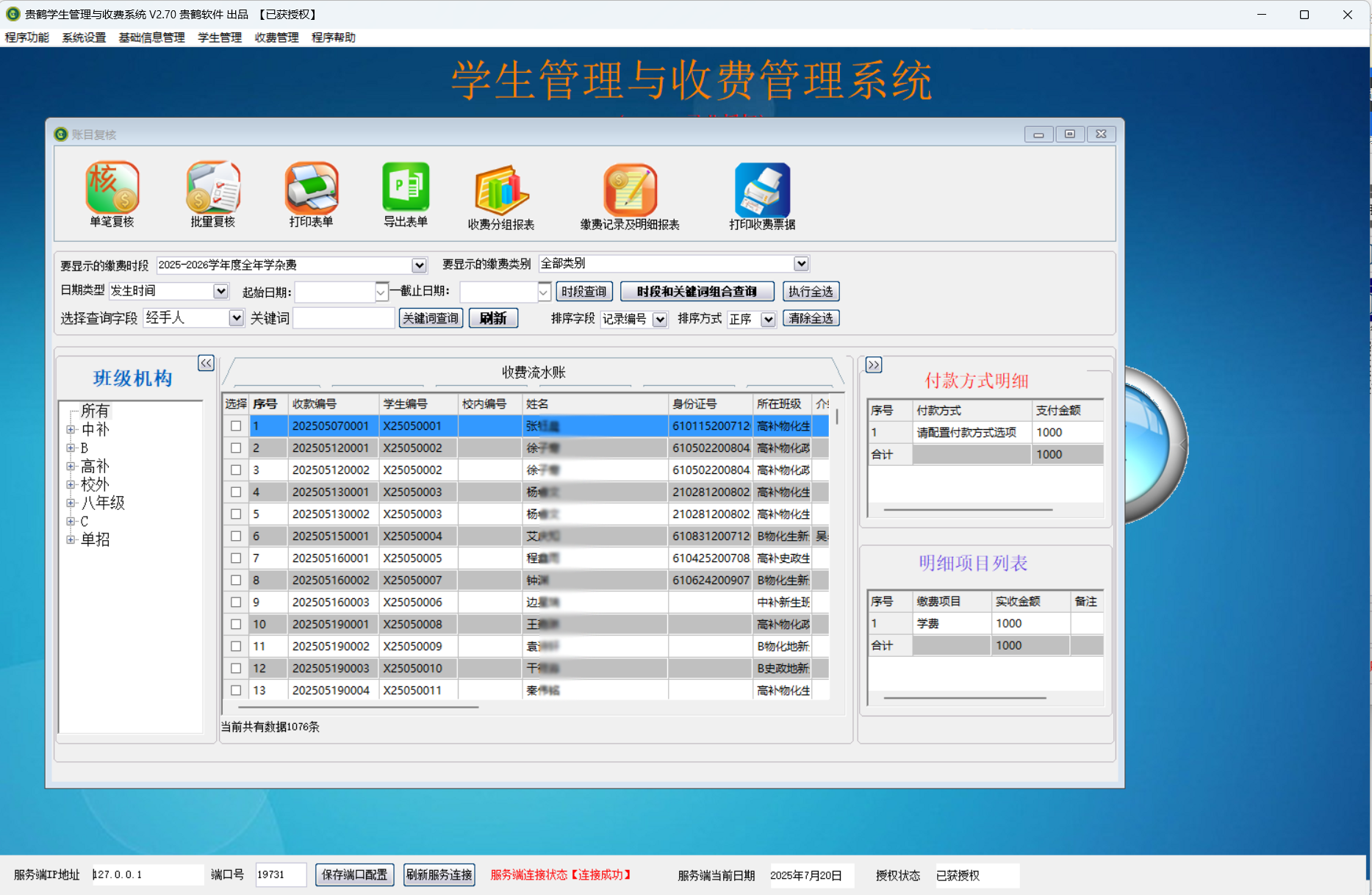Check the checkbox on row 1
This screenshot has width=1372, height=895.
[x=235, y=425]
